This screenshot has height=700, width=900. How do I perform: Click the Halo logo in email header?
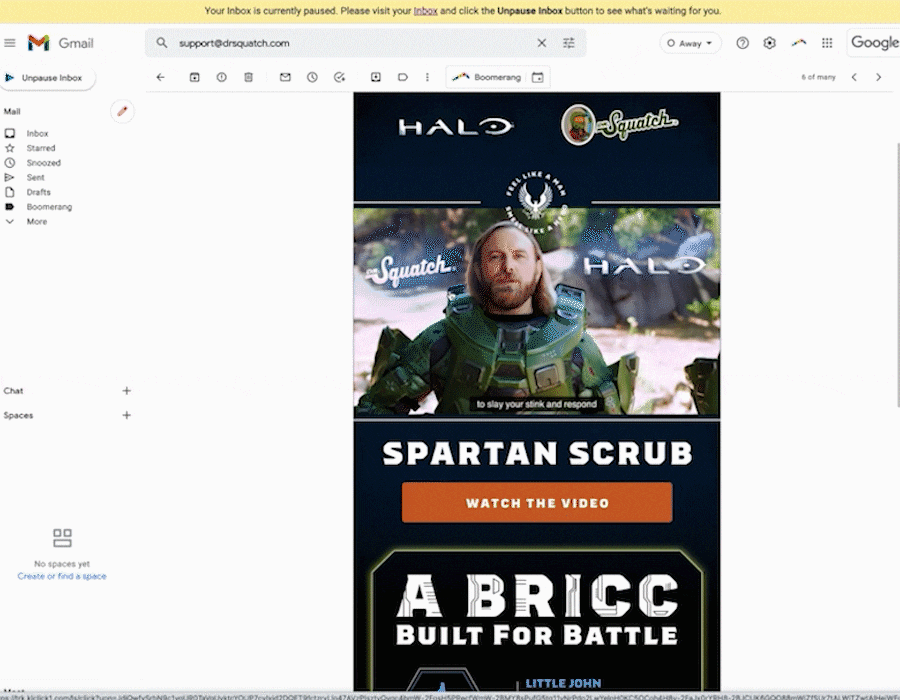456,127
